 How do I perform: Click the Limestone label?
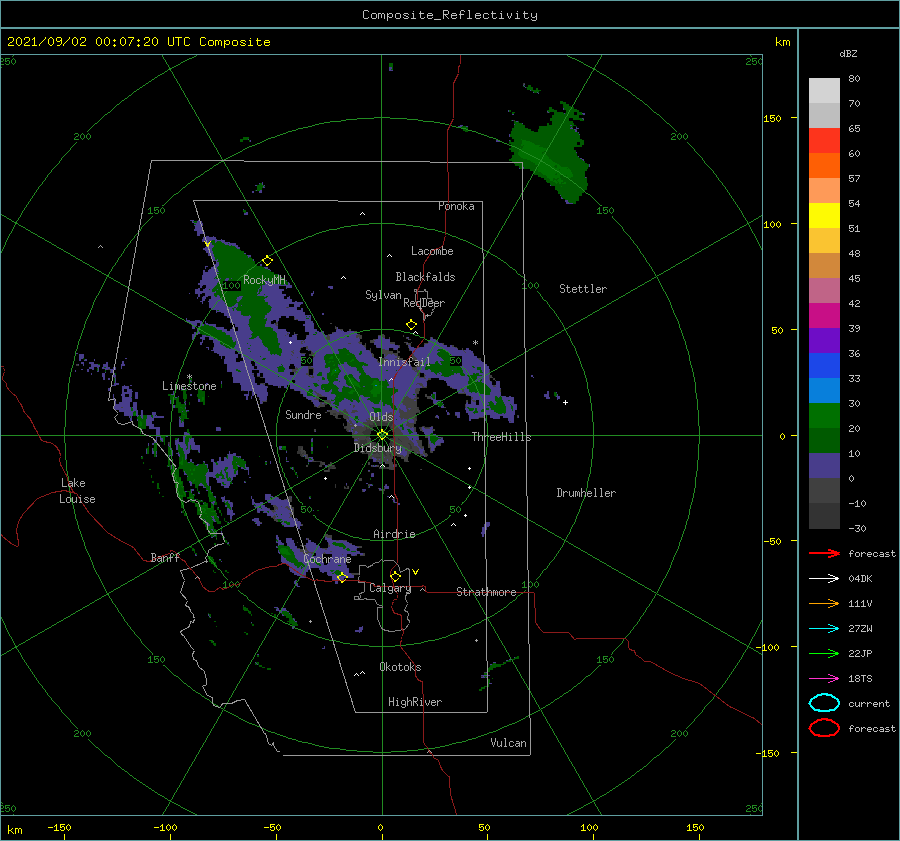189,386
